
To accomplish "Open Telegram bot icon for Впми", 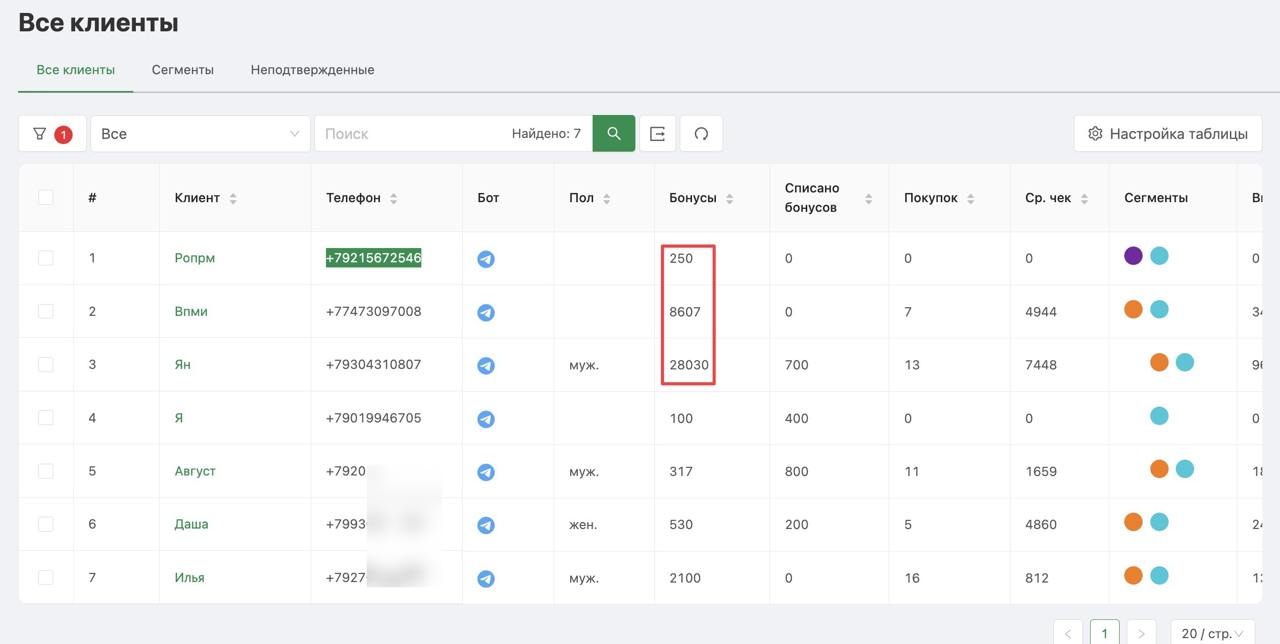I will point(486,312).
